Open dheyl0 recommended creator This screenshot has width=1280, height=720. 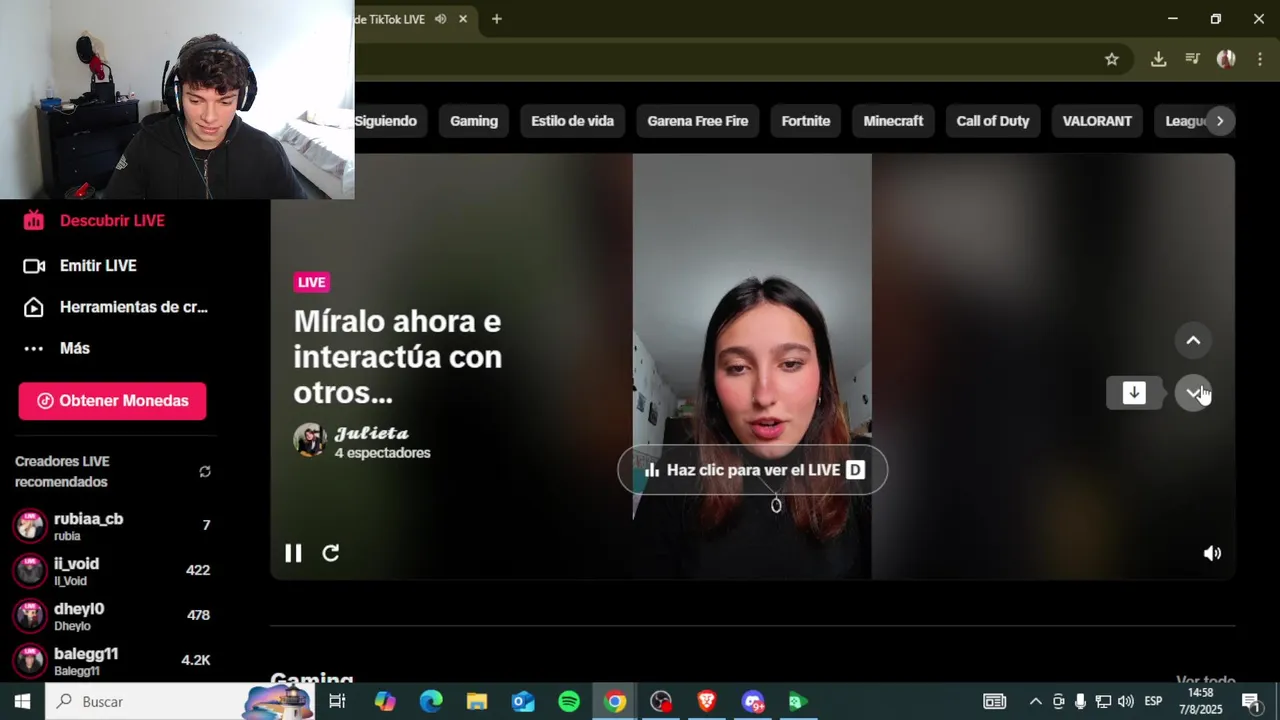(112, 616)
